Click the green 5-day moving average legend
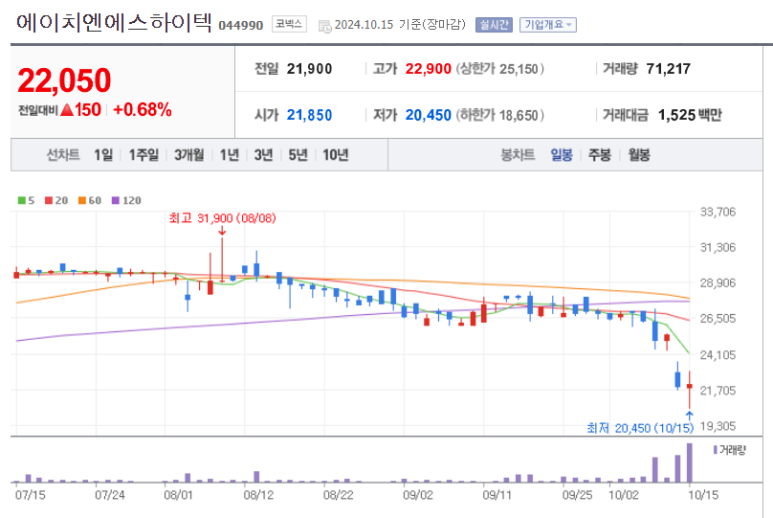The image size is (773, 518). (x=26, y=201)
